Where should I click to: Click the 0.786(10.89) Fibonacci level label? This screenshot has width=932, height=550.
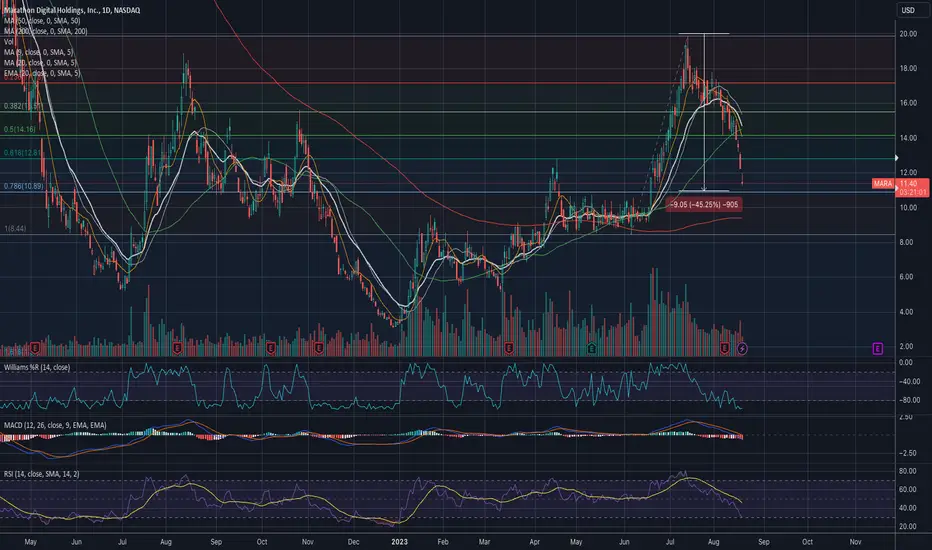click(x=23, y=186)
